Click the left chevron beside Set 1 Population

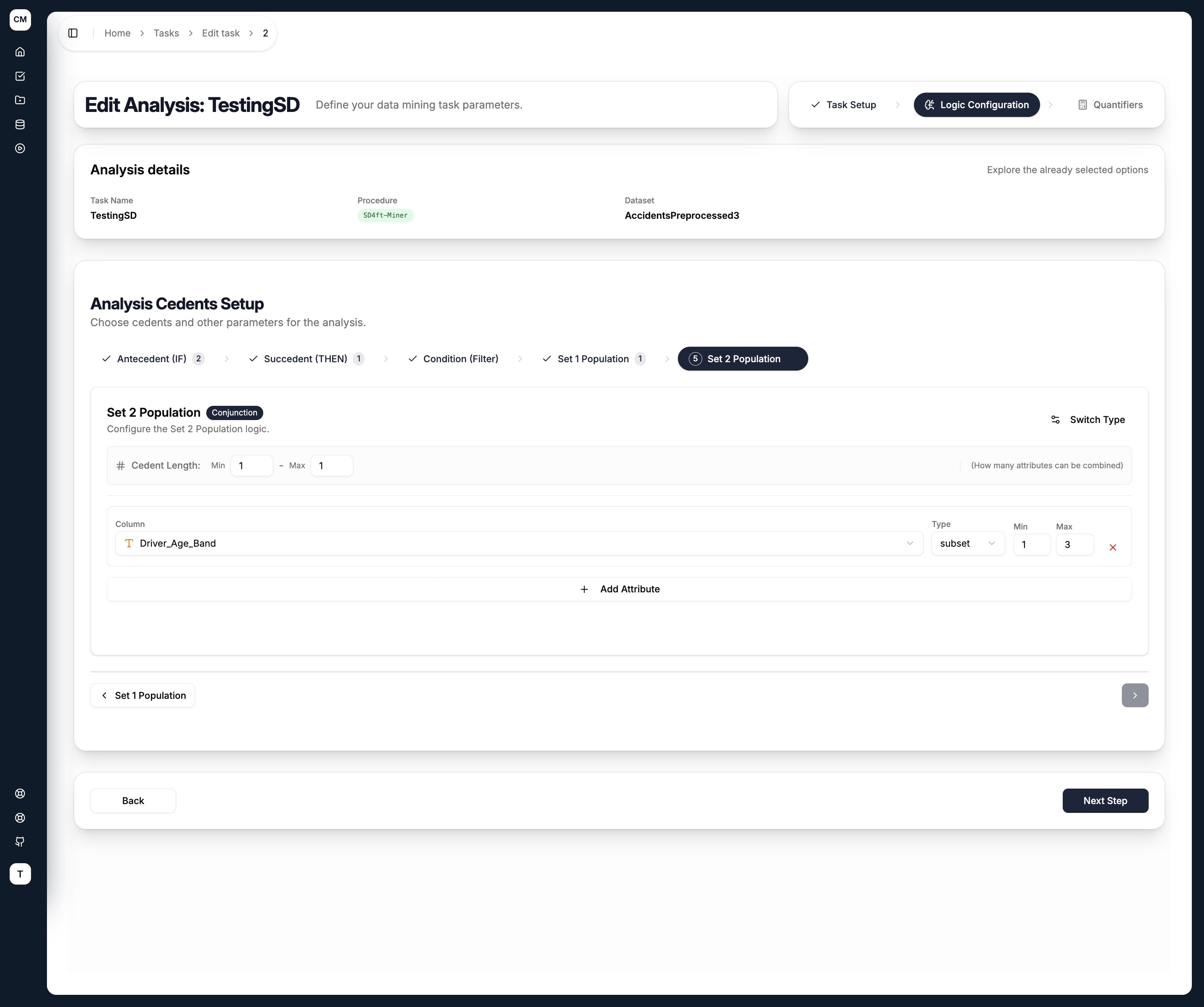pos(104,696)
